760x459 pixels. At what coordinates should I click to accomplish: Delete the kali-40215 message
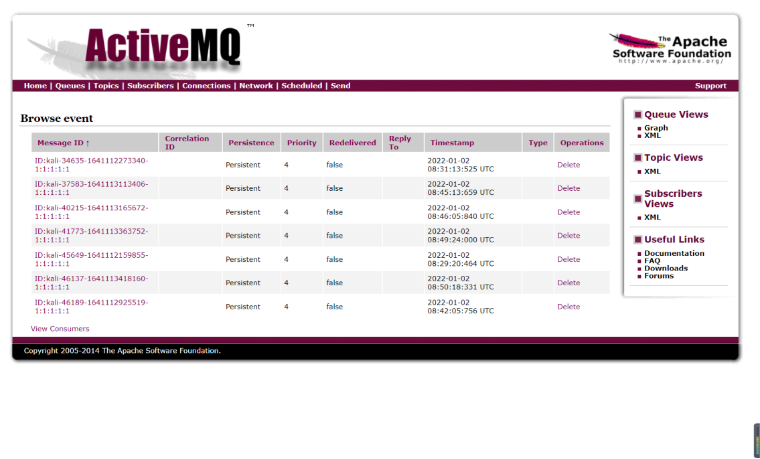coord(569,212)
